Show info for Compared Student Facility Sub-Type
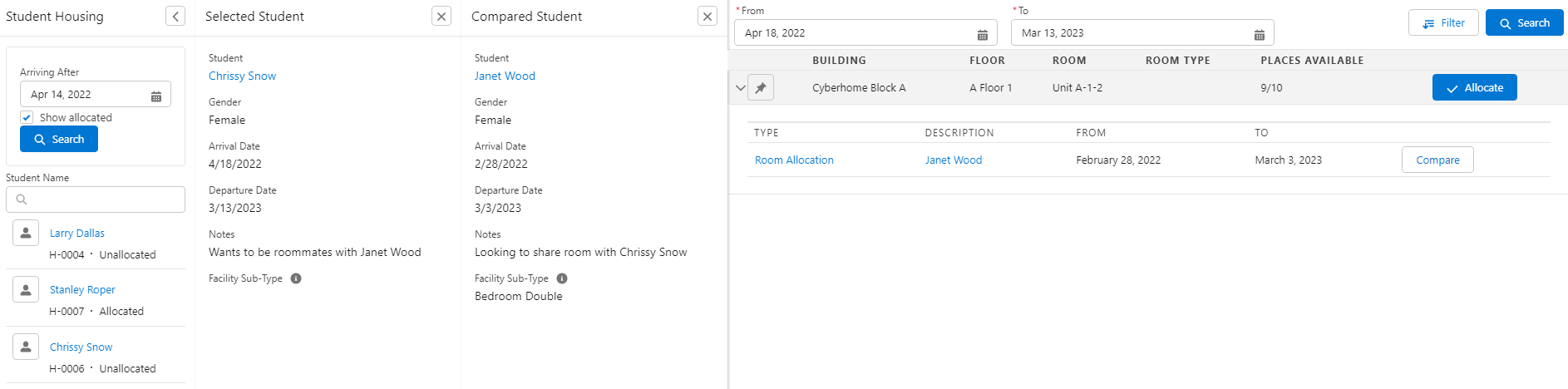 coord(562,279)
